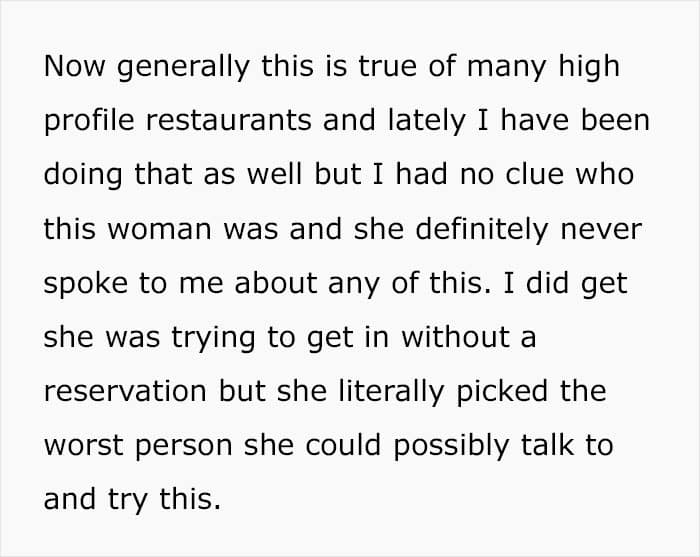Click the word "spoke" starting fifth line
700x557 pixels.
tap(85, 284)
